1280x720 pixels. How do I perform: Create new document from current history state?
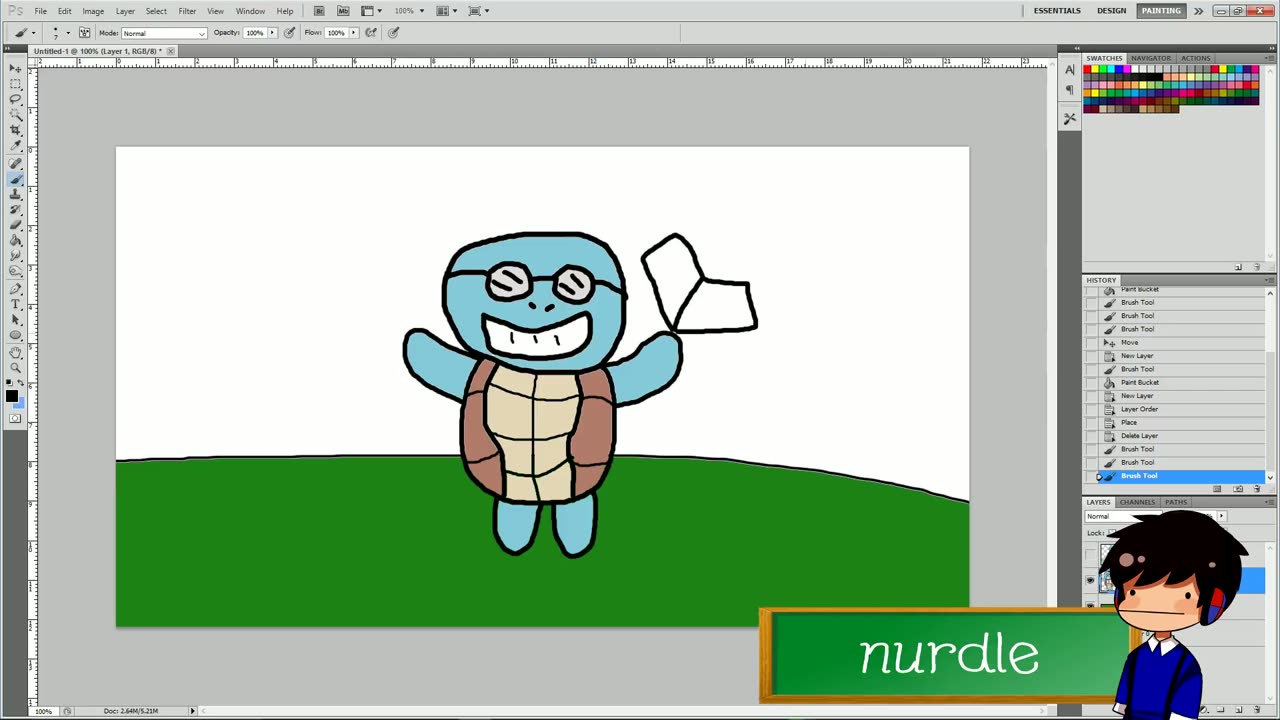[1217, 489]
